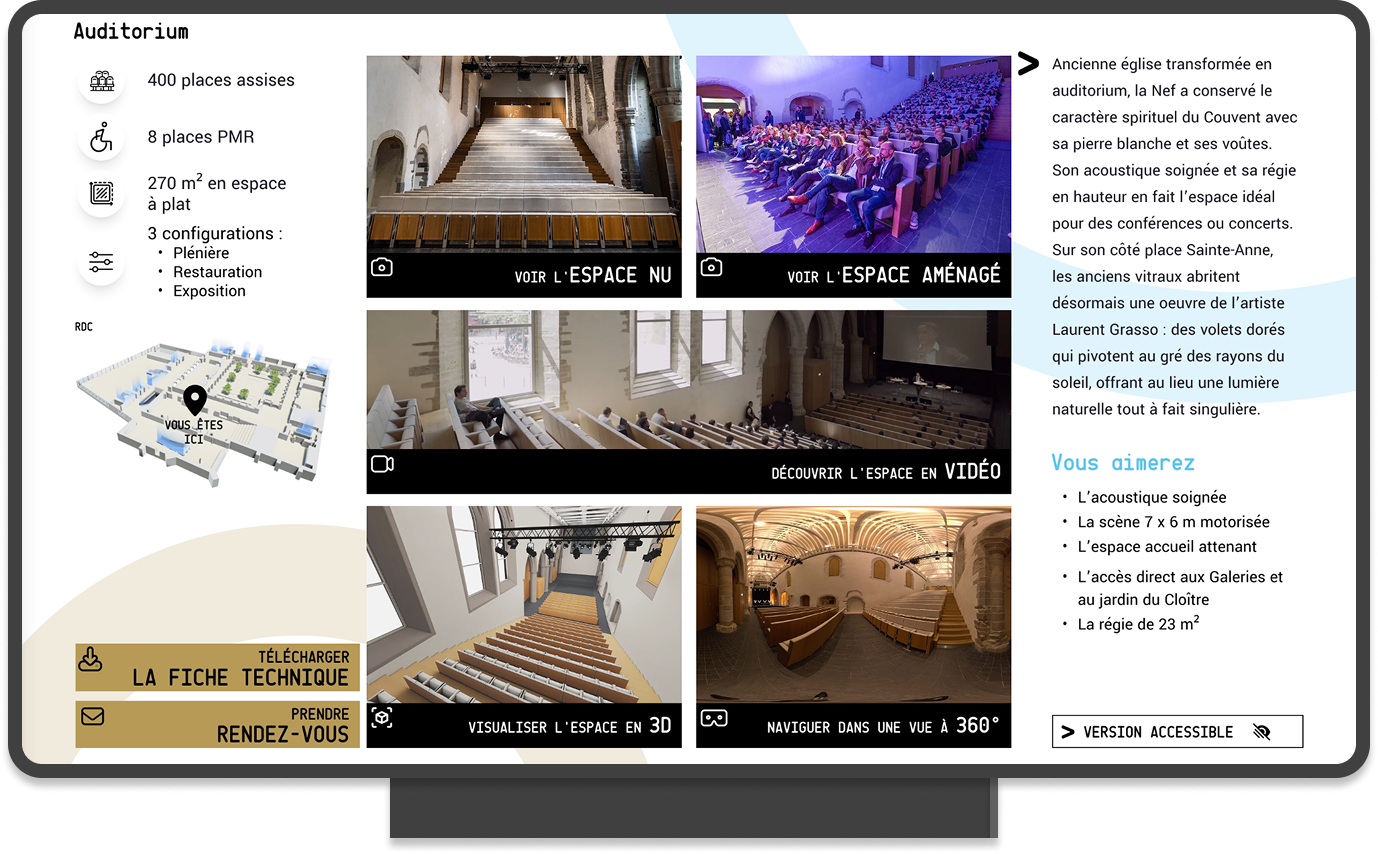The height and width of the screenshot is (854, 1378).
Task: Select the Restauration configuration item
Action: point(218,272)
